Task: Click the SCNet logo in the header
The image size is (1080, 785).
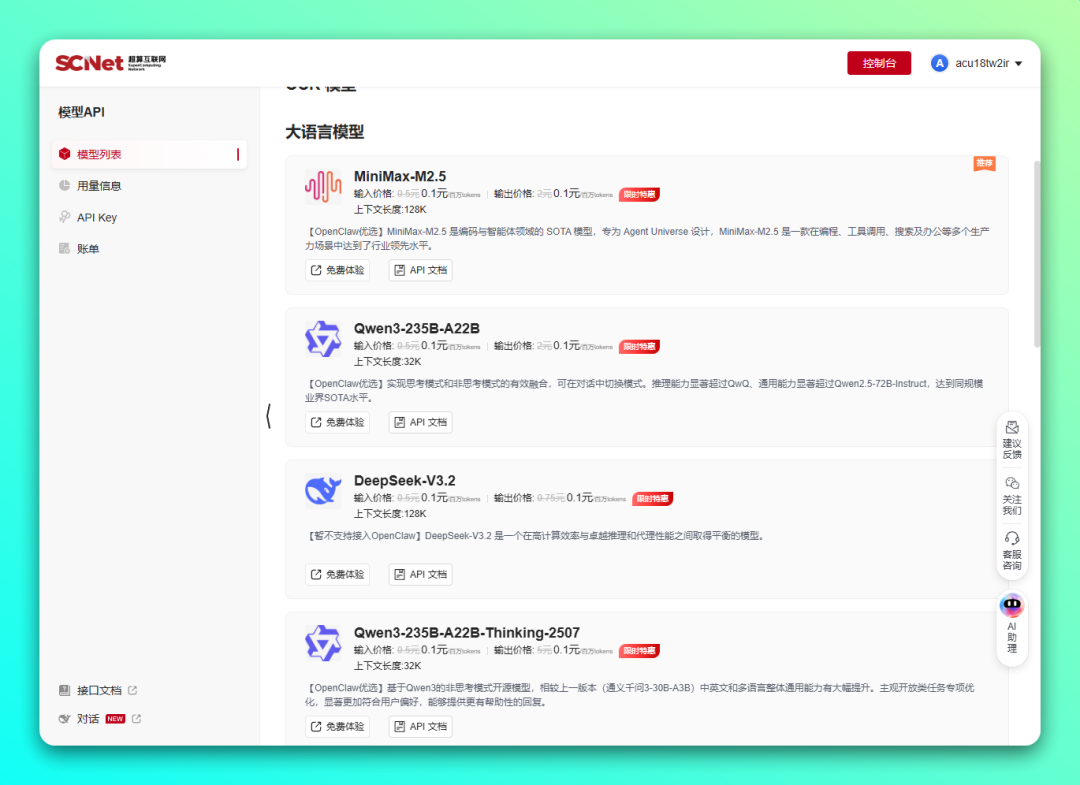Action: [x=88, y=62]
